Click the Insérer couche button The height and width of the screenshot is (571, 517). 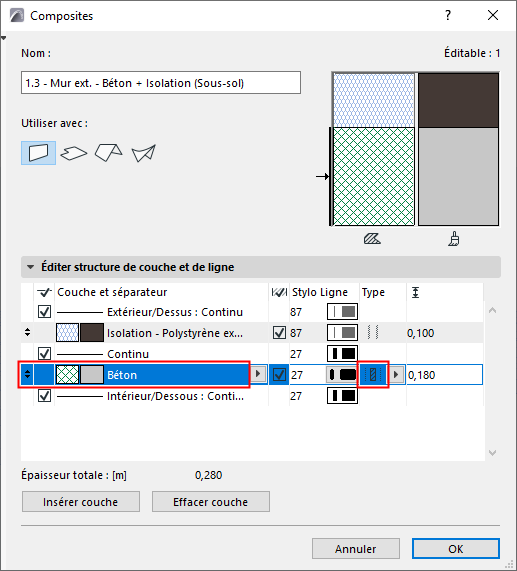[x=81, y=502]
